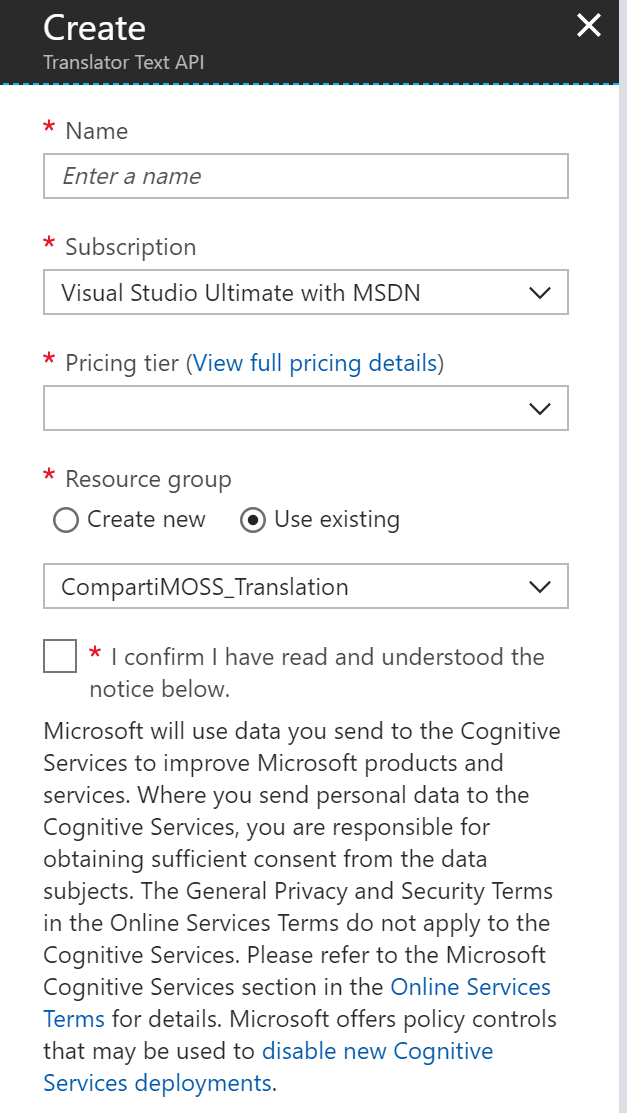Click the Subscription dropdown chevron arrow
This screenshot has width=627, height=1113.
click(539, 292)
